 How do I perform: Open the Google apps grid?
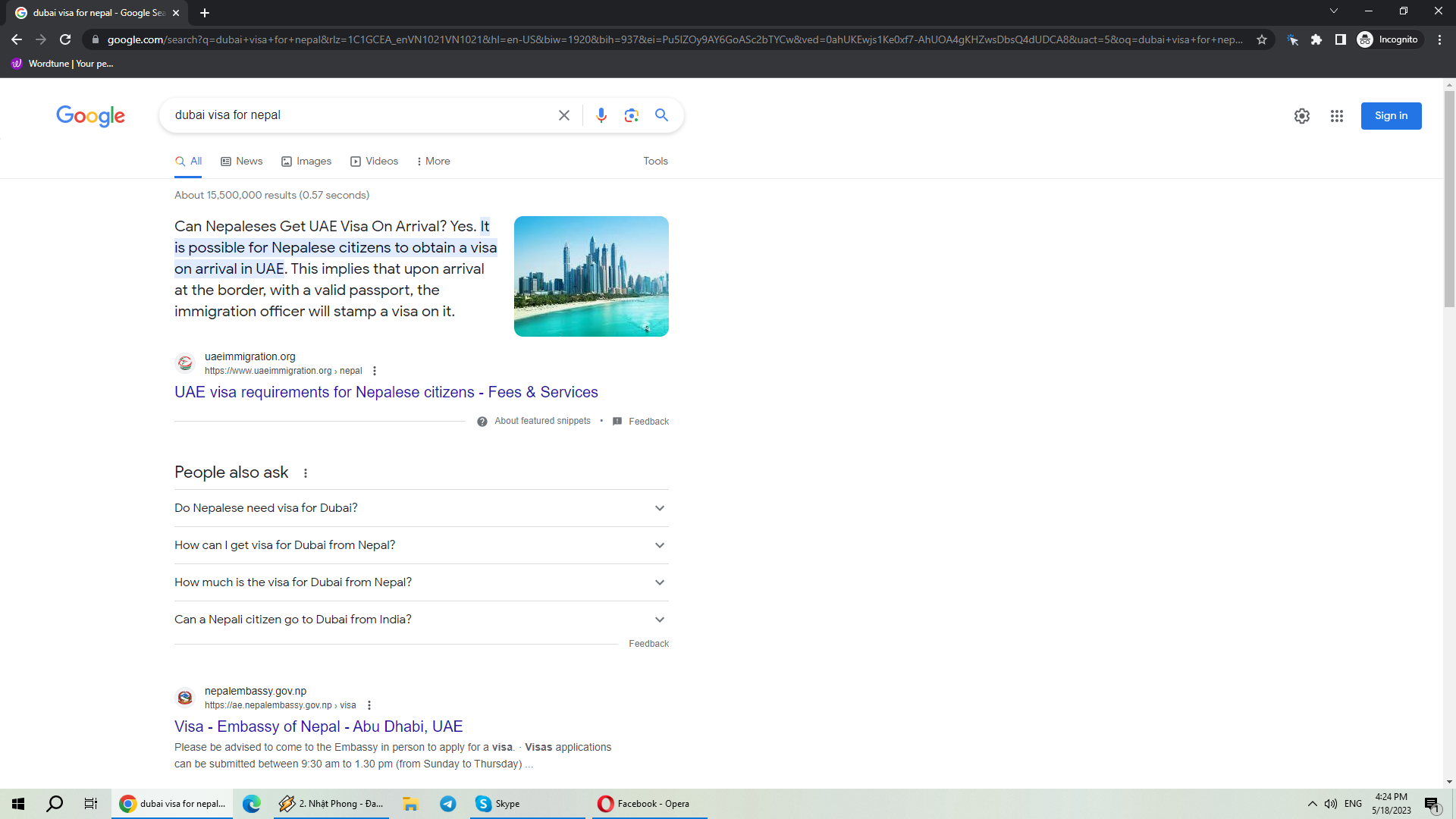[x=1337, y=116]
